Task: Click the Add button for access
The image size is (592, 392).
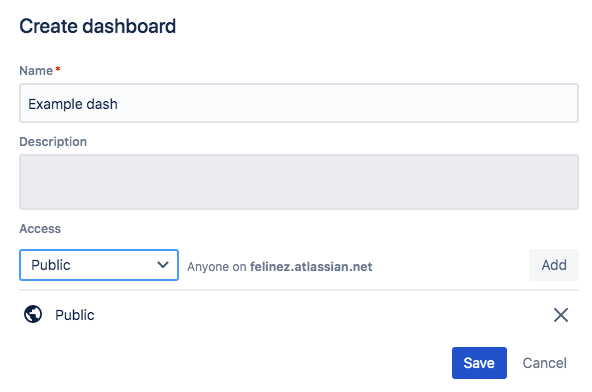Action: pyautogui.click(x=553, y=265)
